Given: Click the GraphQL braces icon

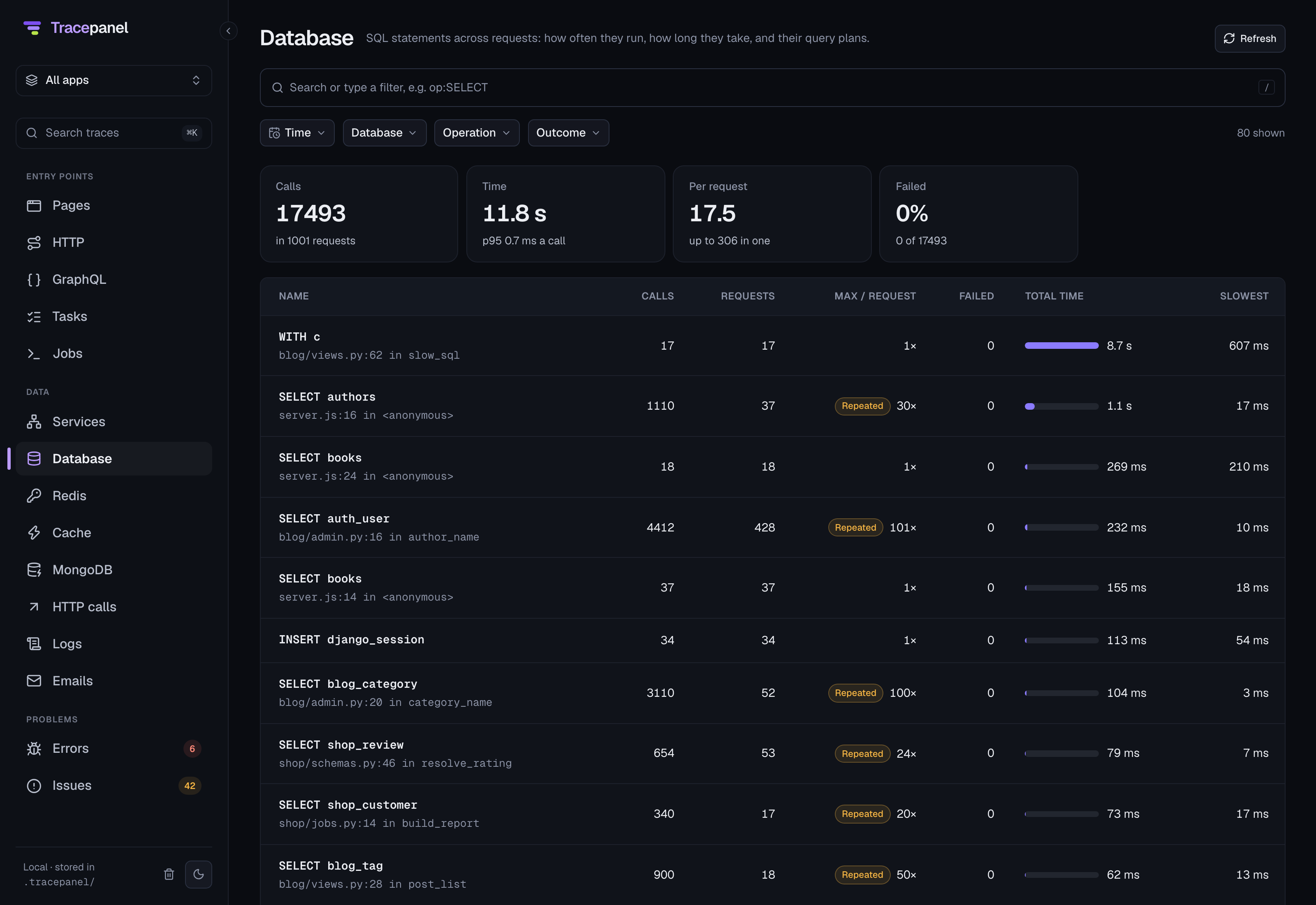Looking at the screenshot, I should (x=34, y=280).
